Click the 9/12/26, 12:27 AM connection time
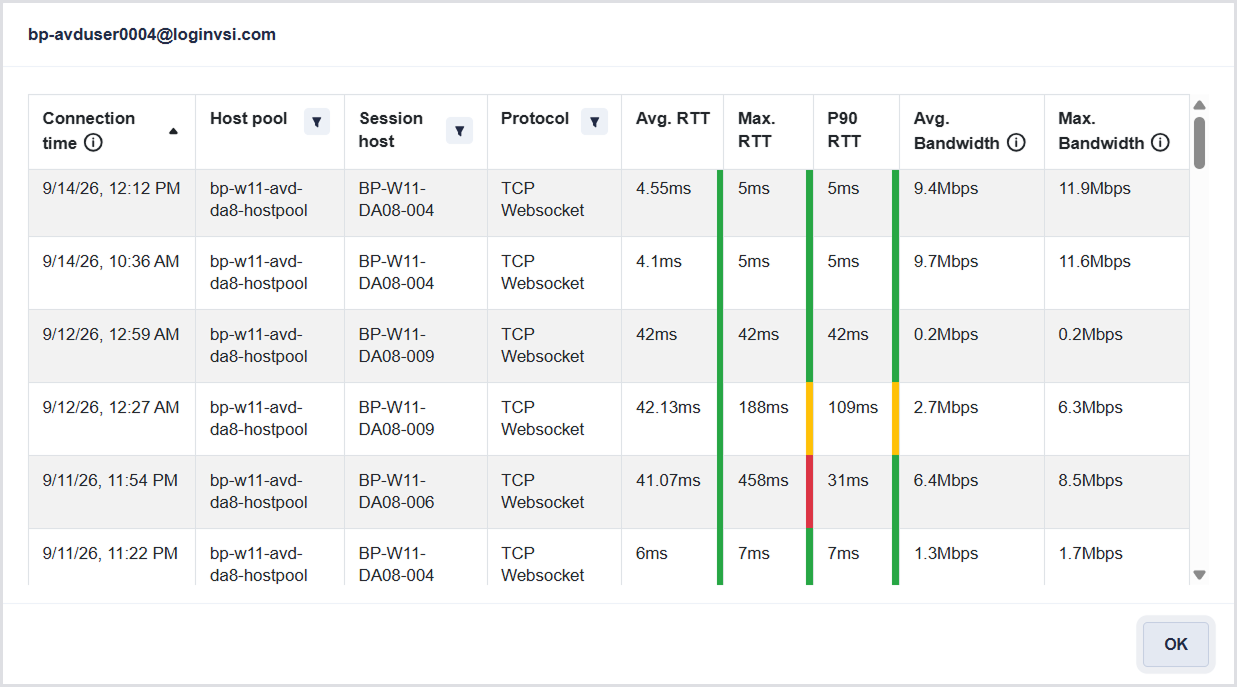Image resolution: width=1237 pixels, height=687 pixels. (x=111, y=408)
